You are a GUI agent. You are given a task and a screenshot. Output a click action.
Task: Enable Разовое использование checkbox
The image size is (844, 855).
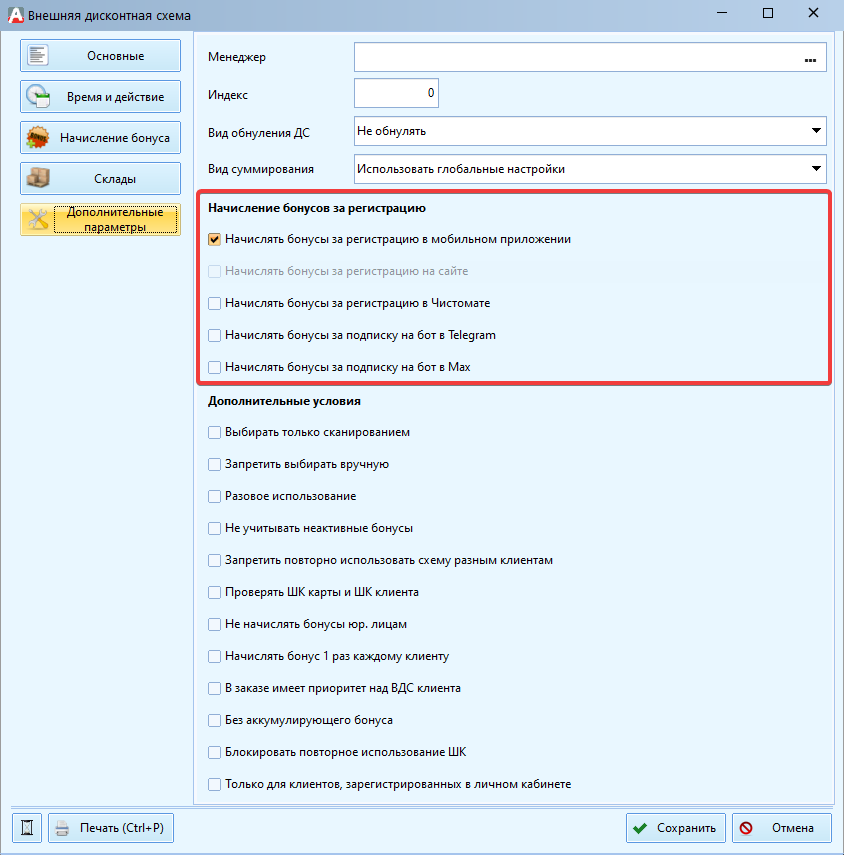214,496
